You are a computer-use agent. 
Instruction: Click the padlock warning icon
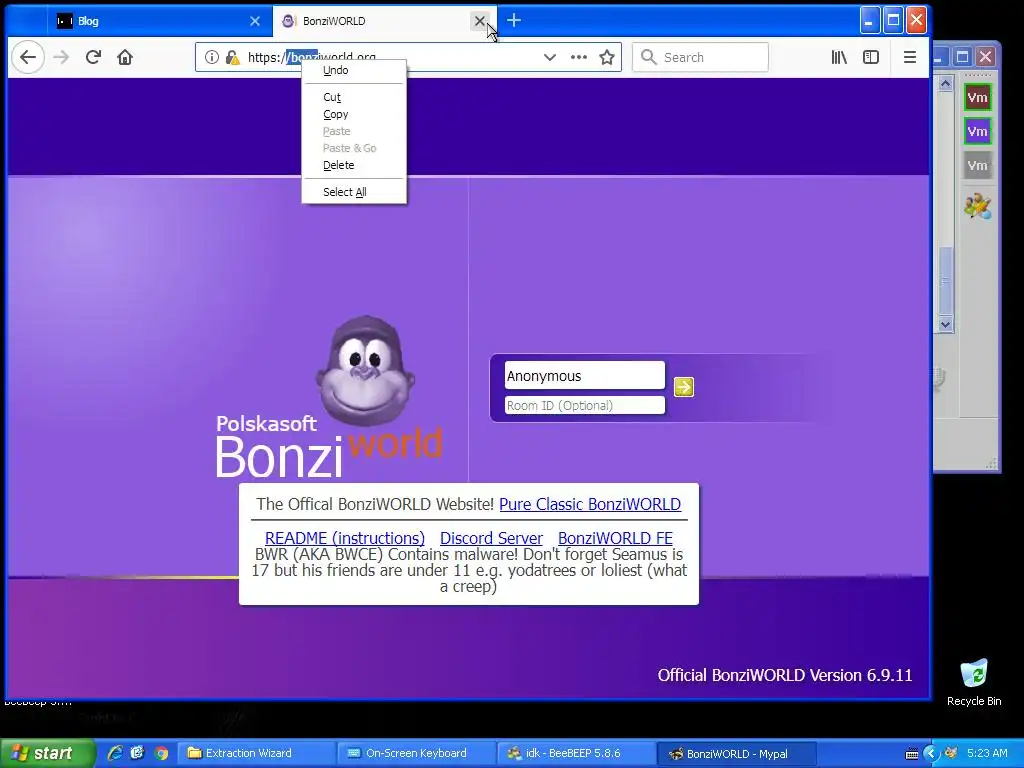click(x=232, y=57)
